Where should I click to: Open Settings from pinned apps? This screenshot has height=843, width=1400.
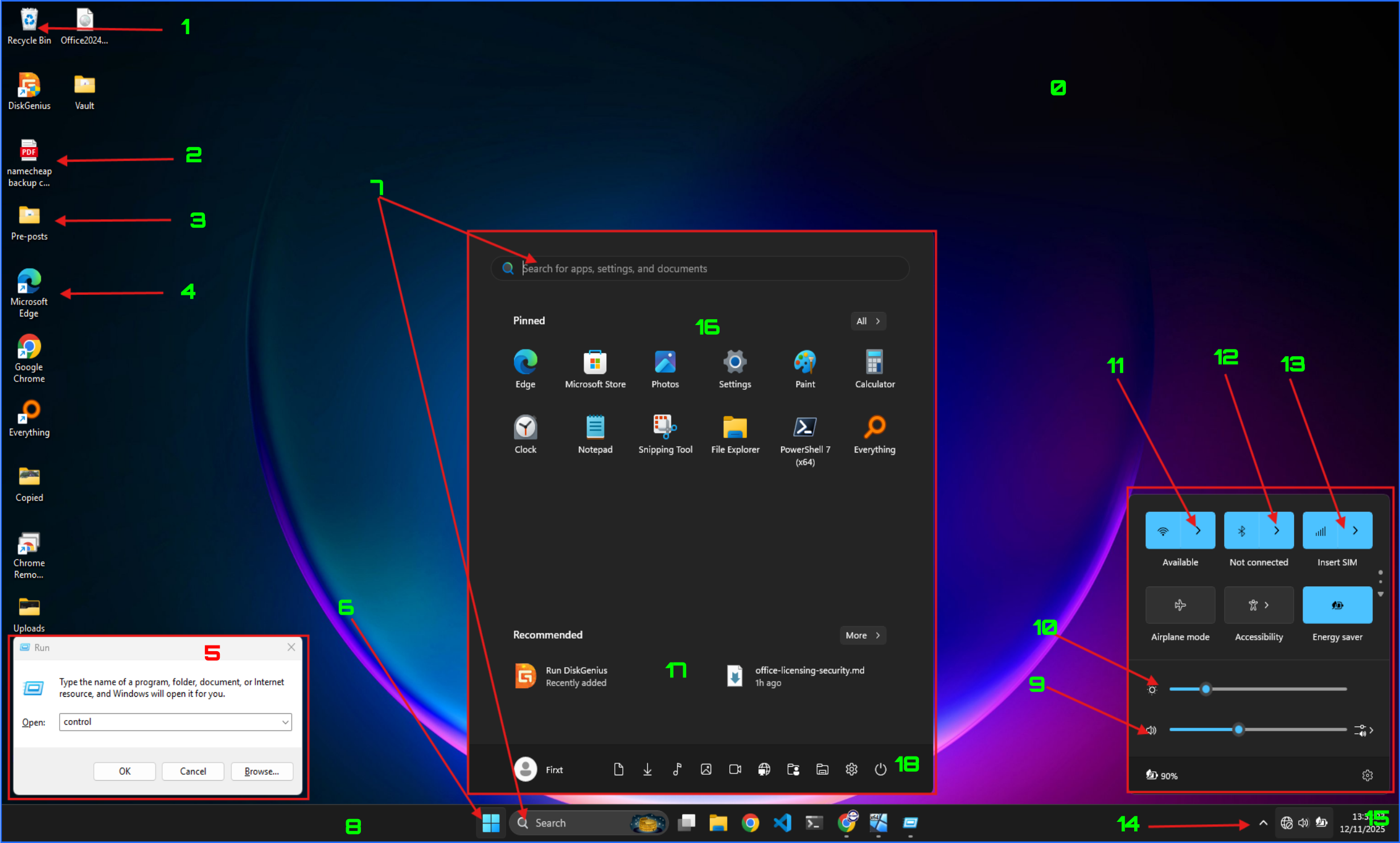pyautogui.click(x=734, y=369)
